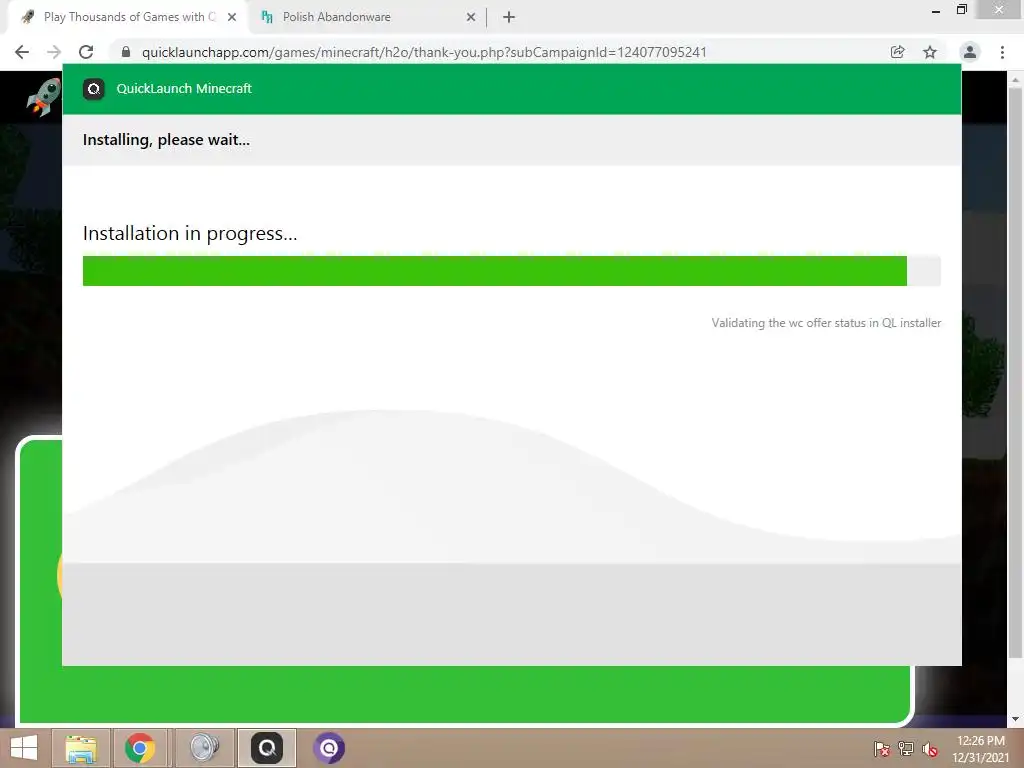Image resolution: width=1024 pixels, height=768 pixels.
Task: Minimize the Chrome window
Action: tap(936, 10)
